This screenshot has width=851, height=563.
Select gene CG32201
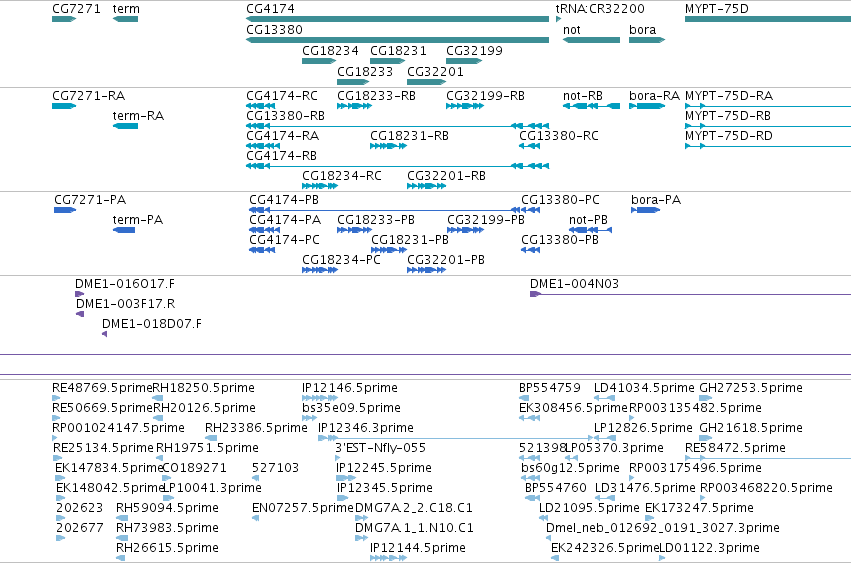click(x=427, y=82)
